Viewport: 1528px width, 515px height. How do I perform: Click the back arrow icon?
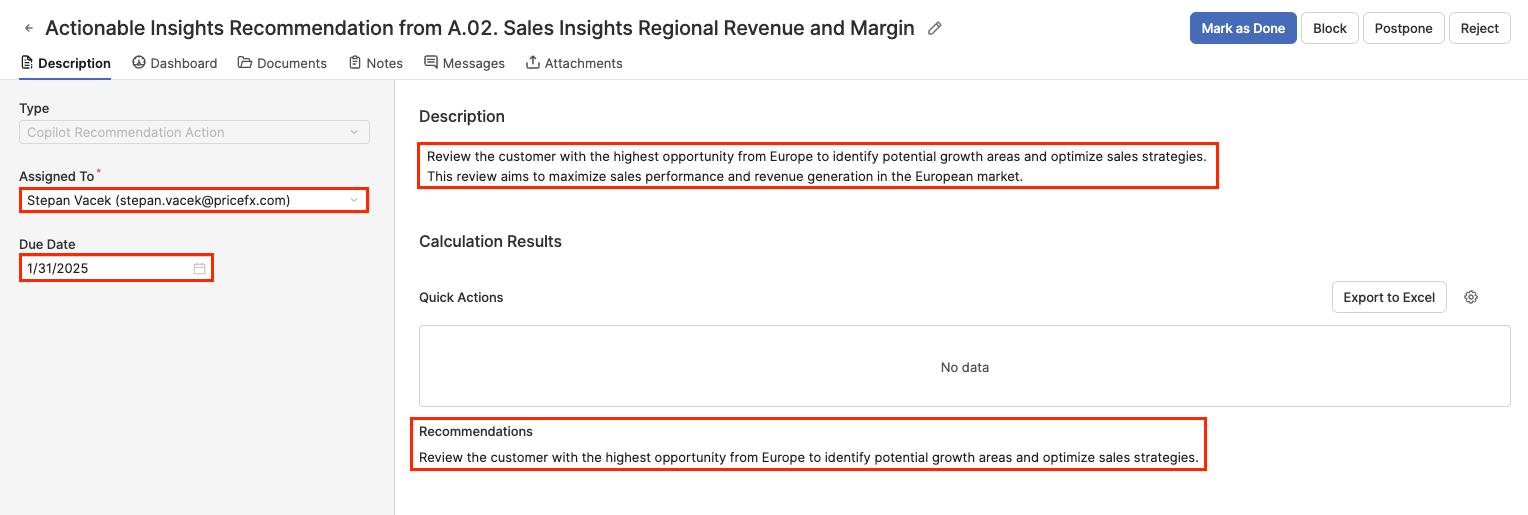click(29, 29)
